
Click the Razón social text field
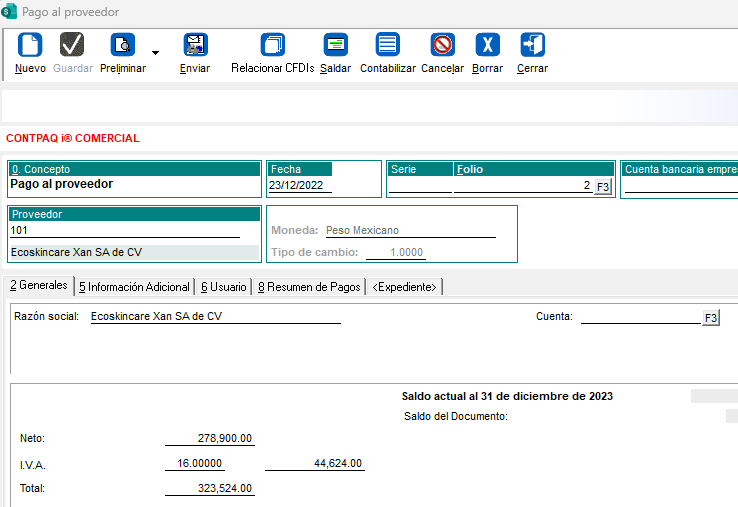pyautogui.click(x=215, y=317)
